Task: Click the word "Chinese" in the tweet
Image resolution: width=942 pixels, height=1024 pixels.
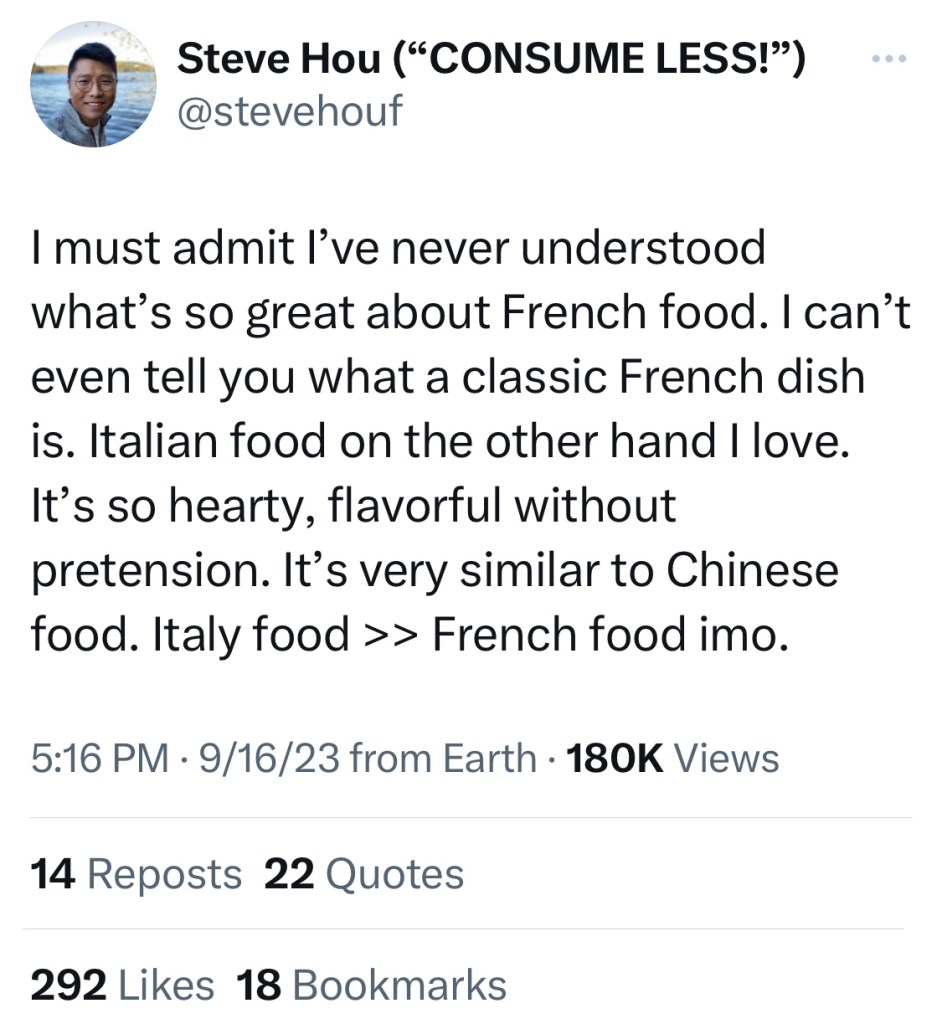Action: pos(752,571)
